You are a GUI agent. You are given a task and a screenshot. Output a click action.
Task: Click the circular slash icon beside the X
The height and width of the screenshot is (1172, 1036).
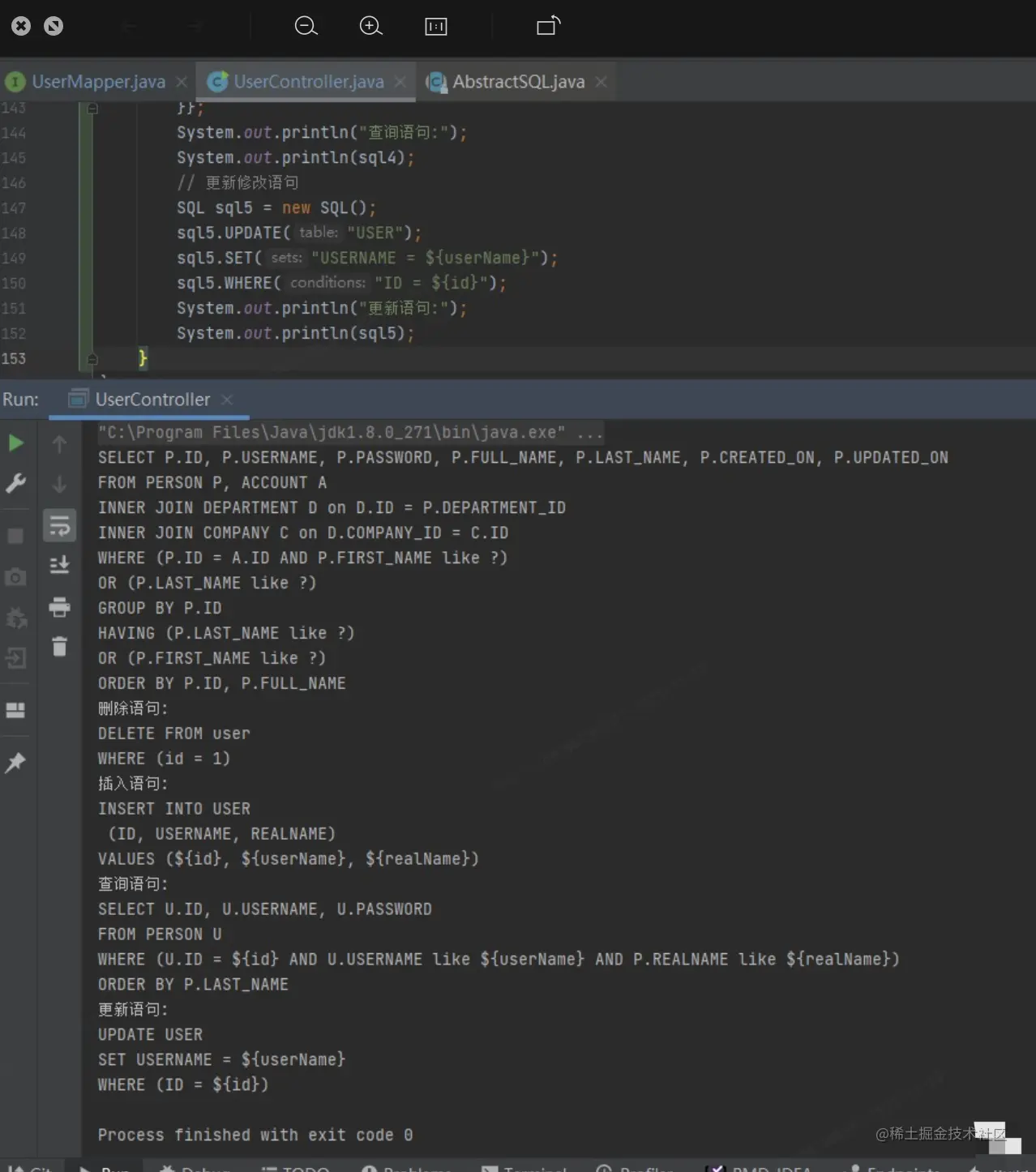coord(54,26)
